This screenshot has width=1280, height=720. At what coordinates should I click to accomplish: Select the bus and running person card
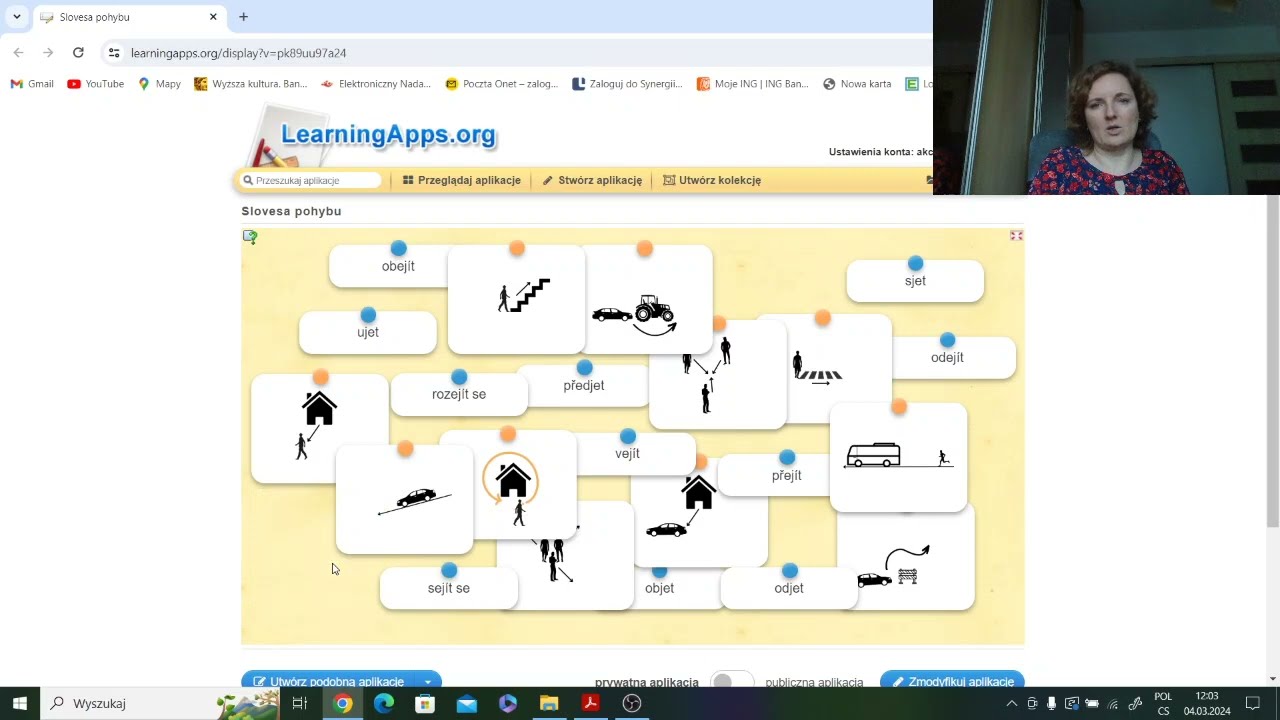coord(898,458)
